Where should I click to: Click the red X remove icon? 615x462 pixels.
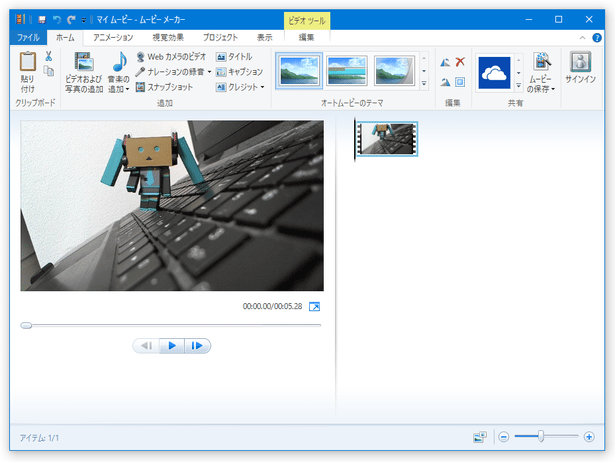pyautogui.click(x=460, y=62)
